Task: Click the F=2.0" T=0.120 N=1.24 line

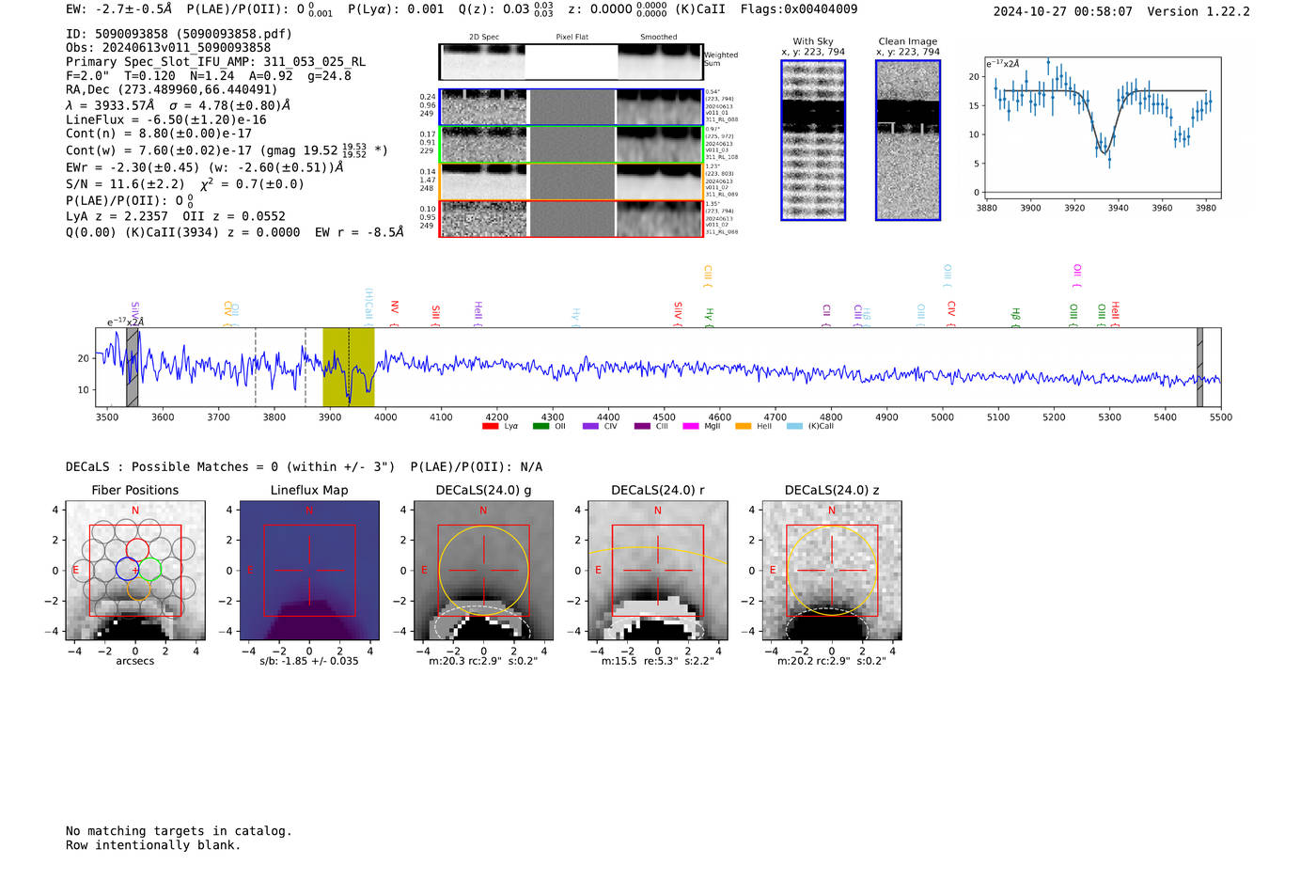Action: pos(209,75)
